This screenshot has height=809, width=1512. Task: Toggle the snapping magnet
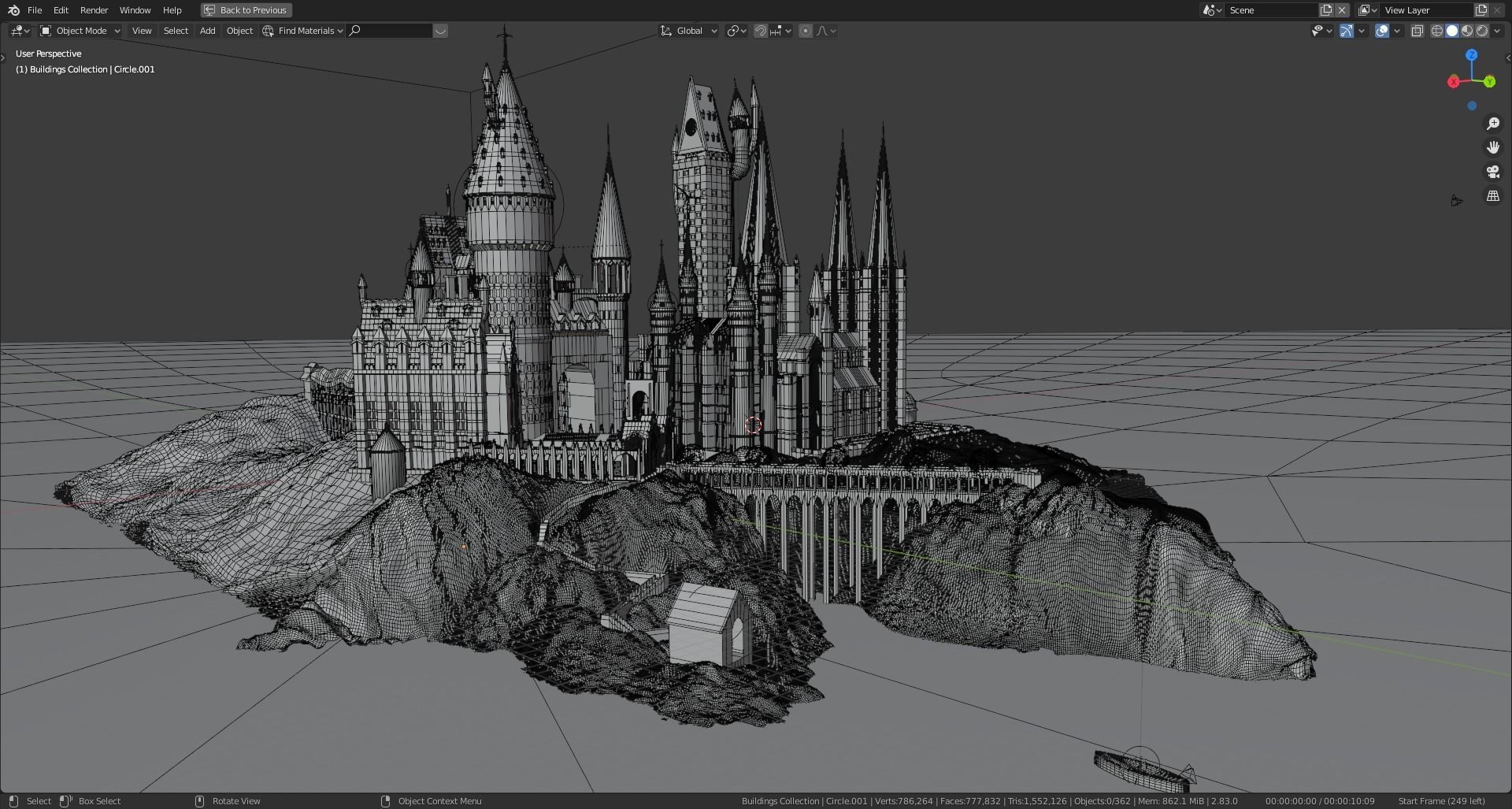coord(760,31)
